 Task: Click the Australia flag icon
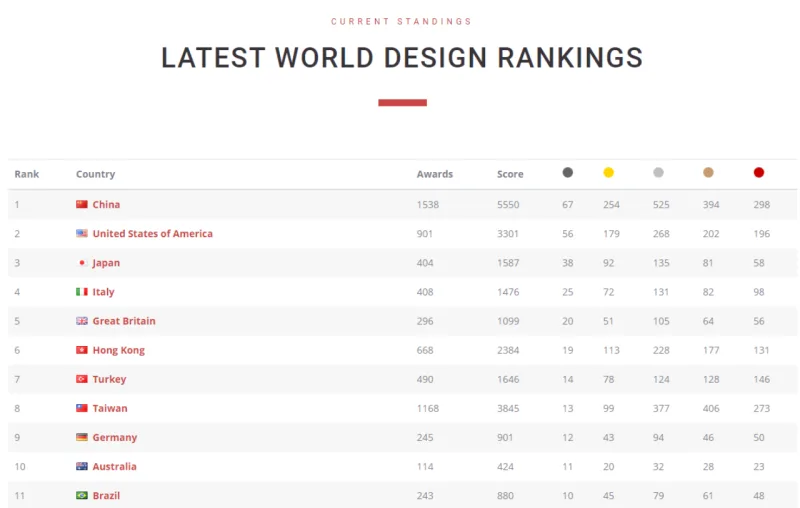point(82,466)
